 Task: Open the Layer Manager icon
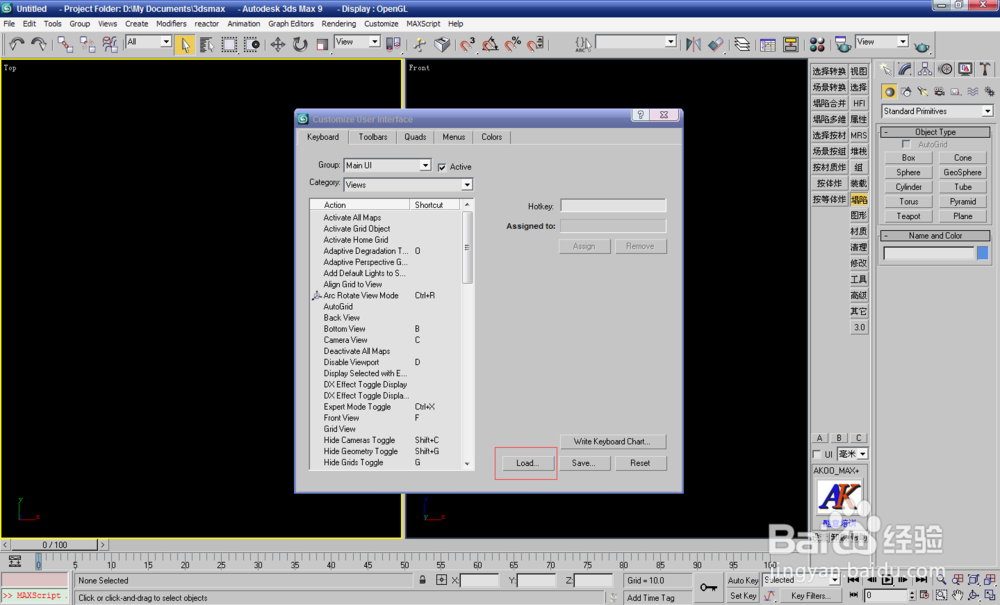pyautogui.click(x=742, y=44)
